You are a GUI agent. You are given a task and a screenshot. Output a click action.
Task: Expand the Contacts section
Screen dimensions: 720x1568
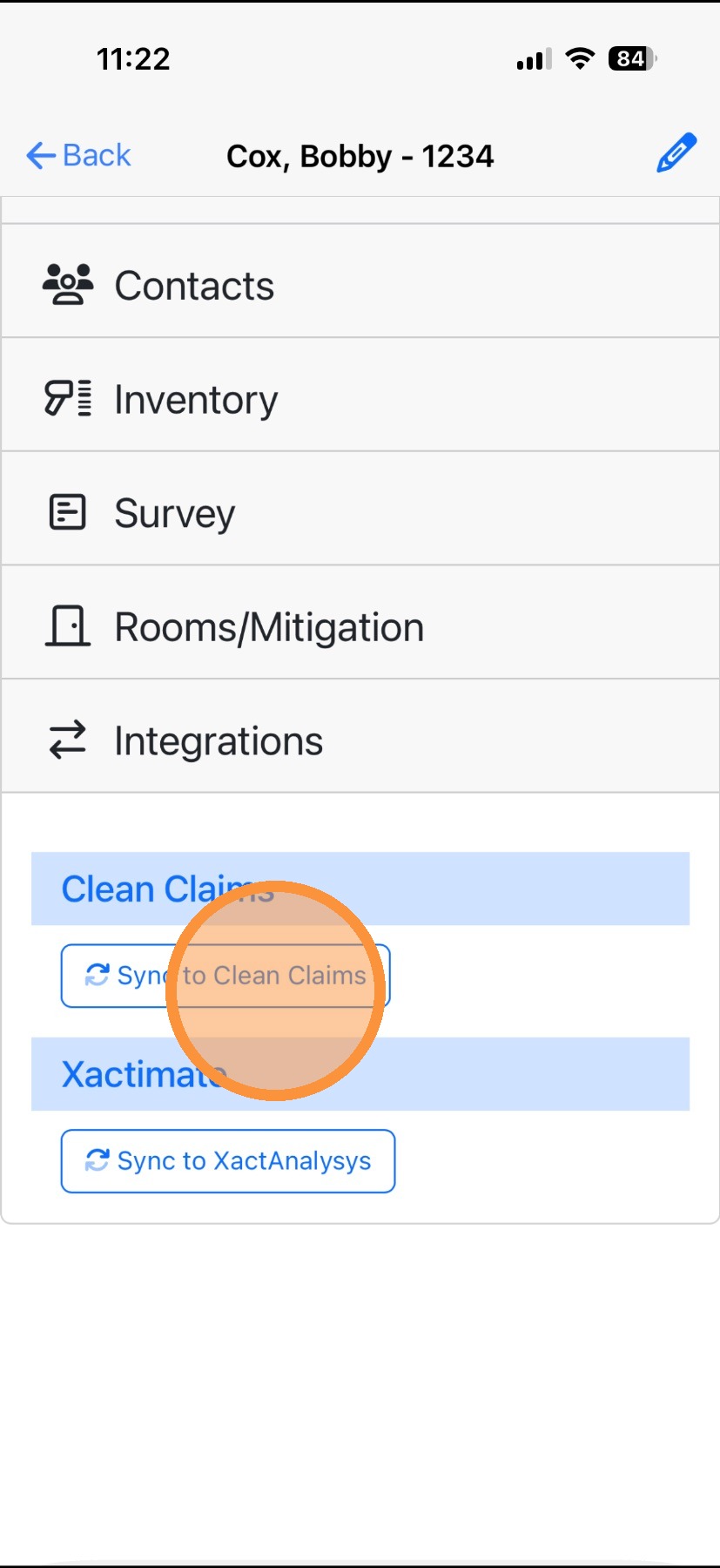pyautogui.click(x=360, y=285)
